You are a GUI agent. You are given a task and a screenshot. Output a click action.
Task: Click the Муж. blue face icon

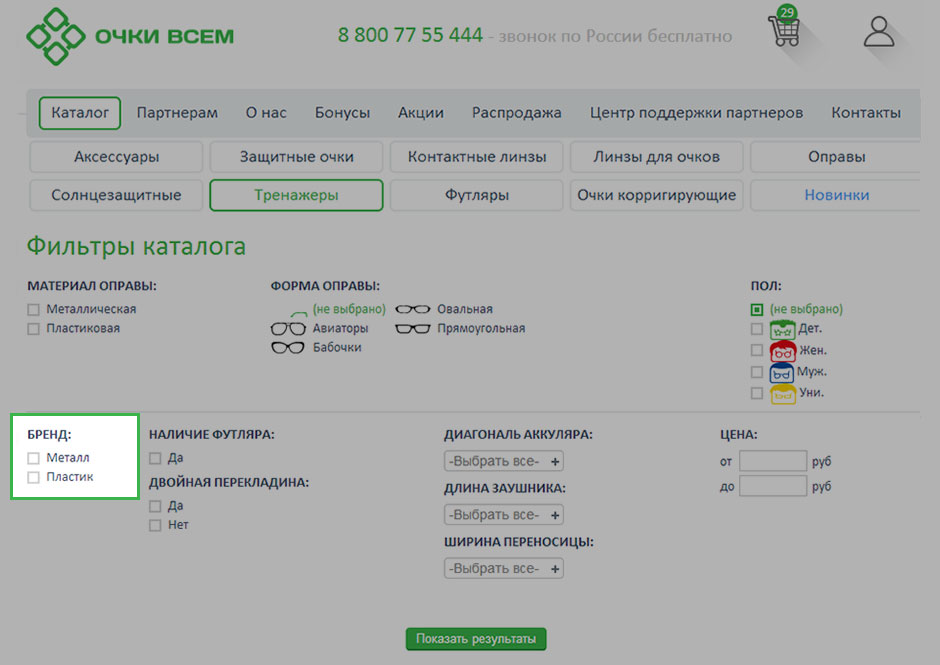click(782, 373)
